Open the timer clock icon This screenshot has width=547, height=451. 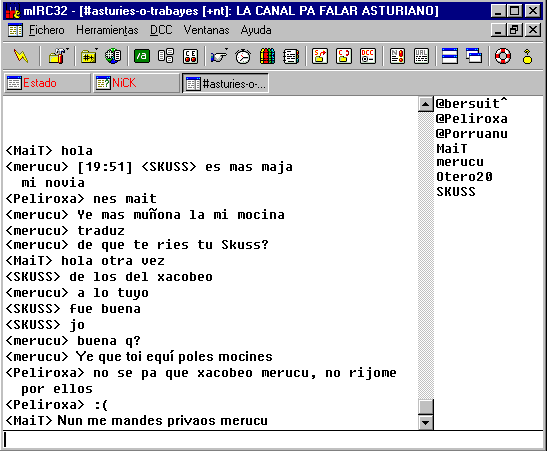coord(243,56)
